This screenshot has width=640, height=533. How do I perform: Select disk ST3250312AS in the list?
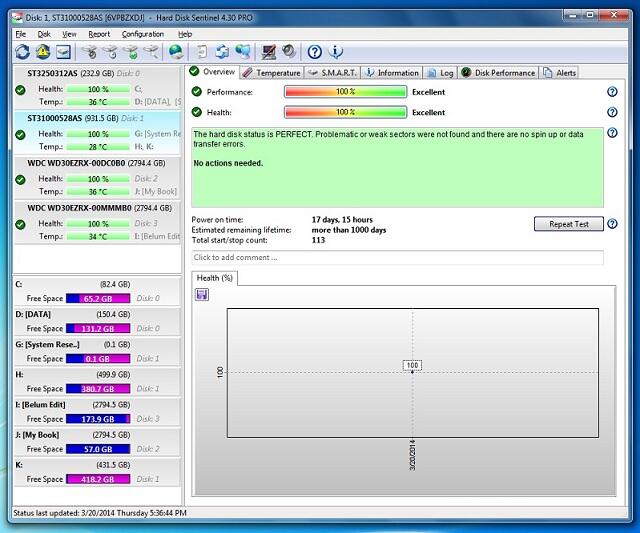(98, 88)
